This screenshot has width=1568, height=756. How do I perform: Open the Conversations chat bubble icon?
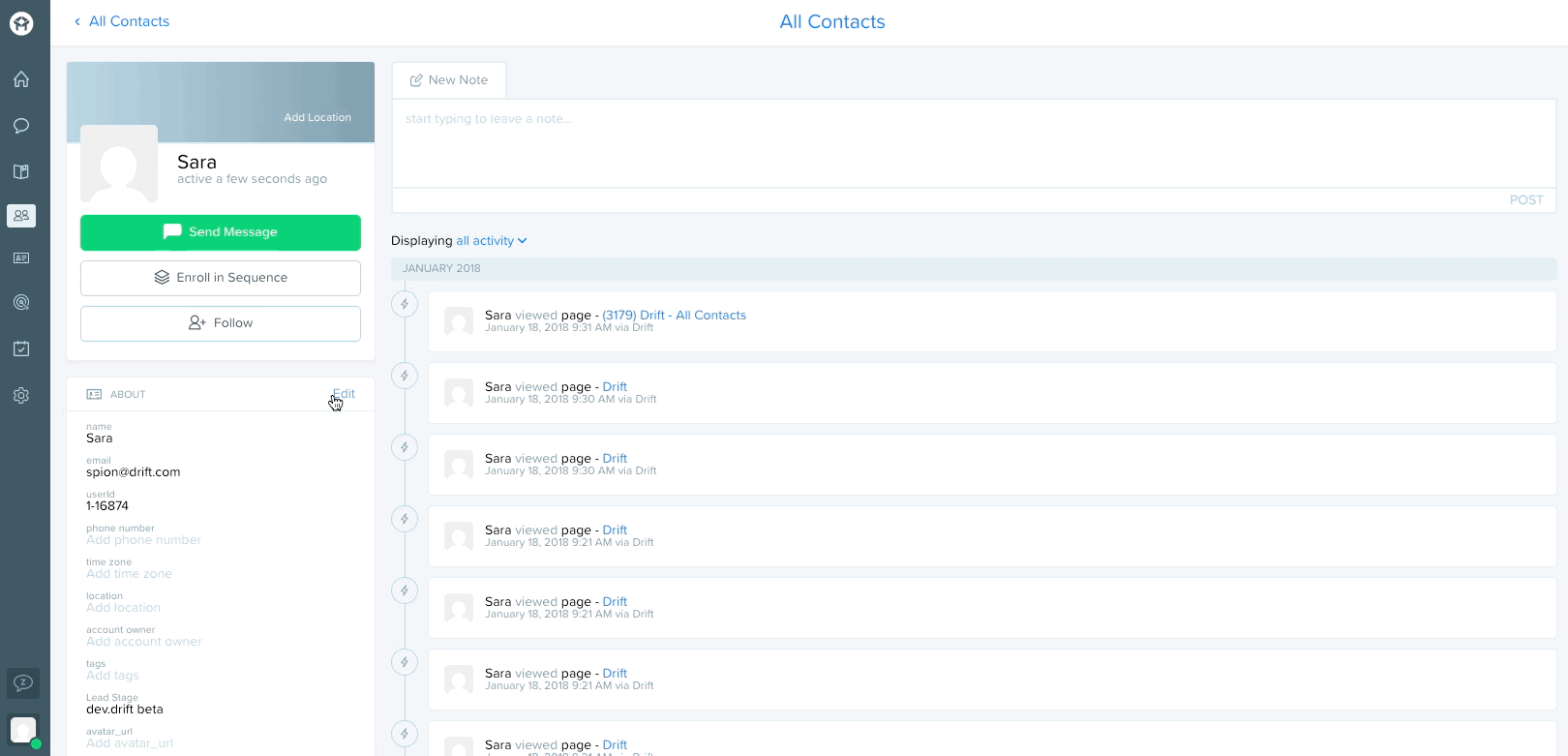pos(21,126)
